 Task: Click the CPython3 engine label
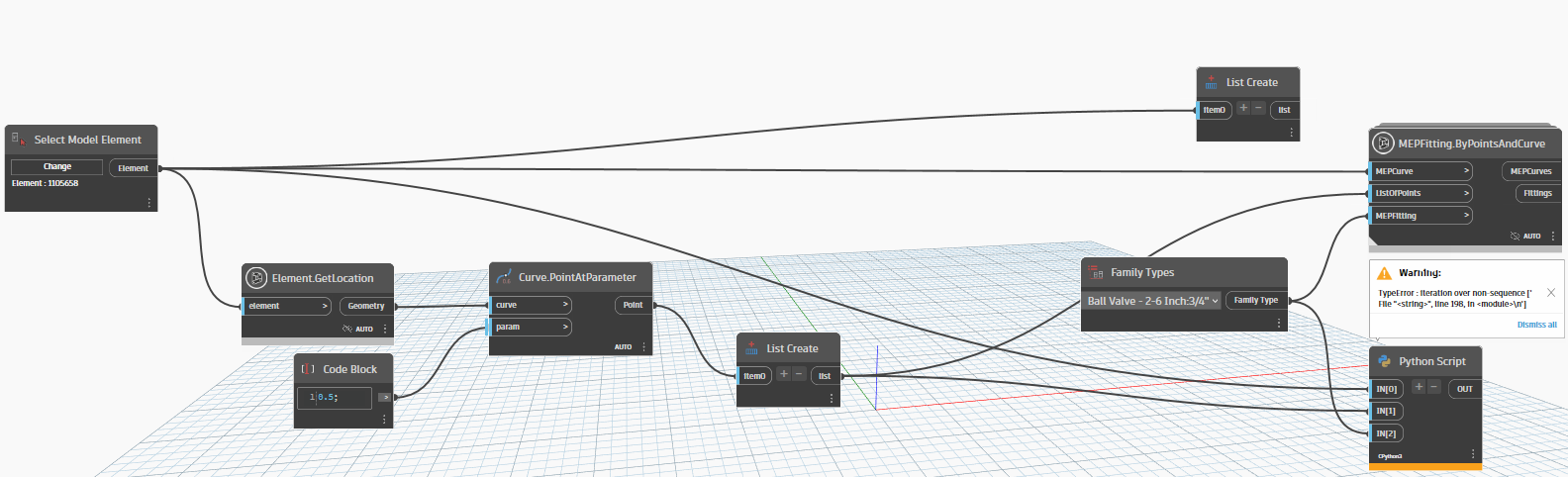click(x=1390, y=456)
